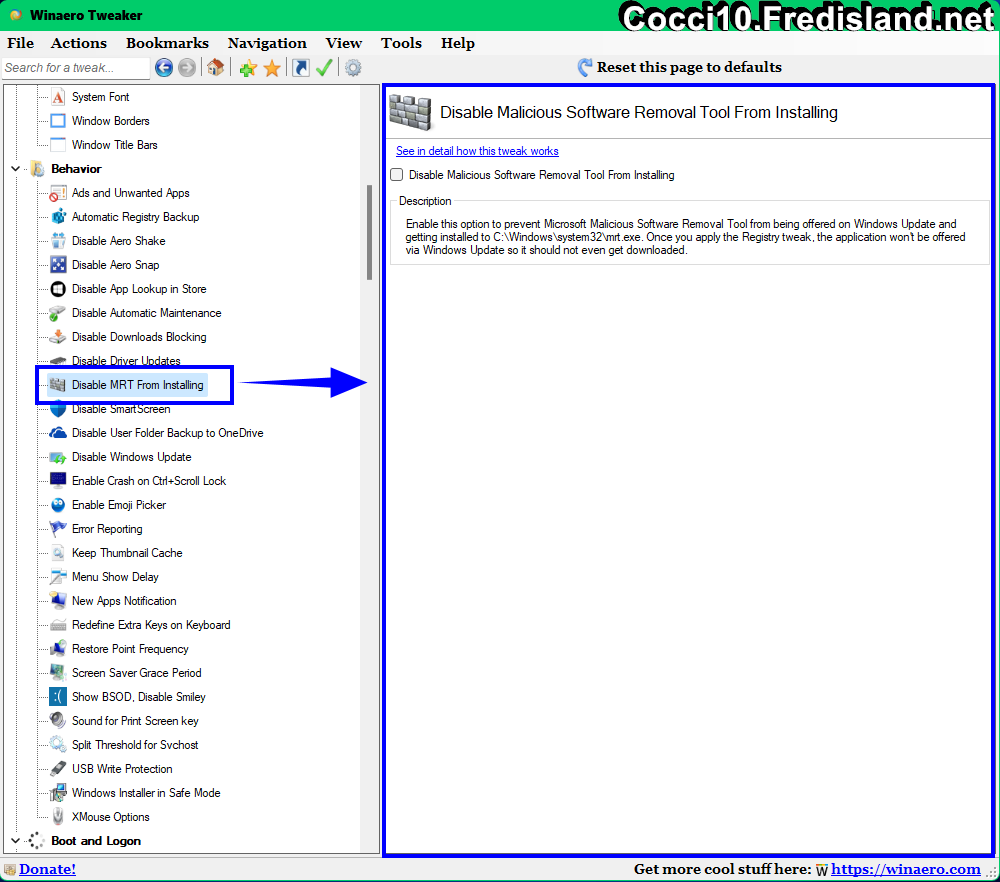This screenshot has width=1000, height=882.
Task: Click the Donate! link
Action: point(47,869)
